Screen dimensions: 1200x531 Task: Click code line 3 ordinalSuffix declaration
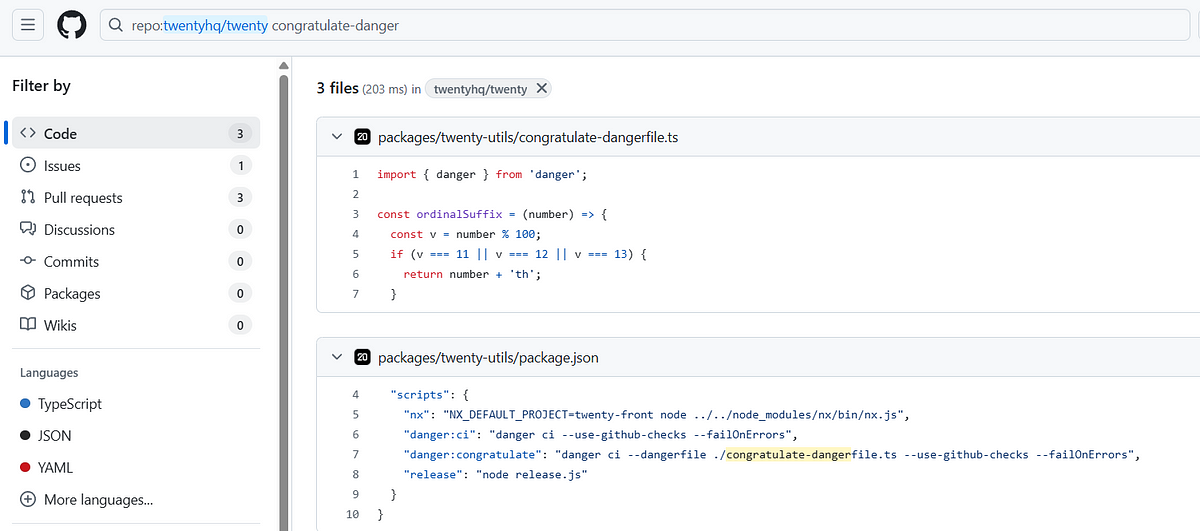coord(492,214)
